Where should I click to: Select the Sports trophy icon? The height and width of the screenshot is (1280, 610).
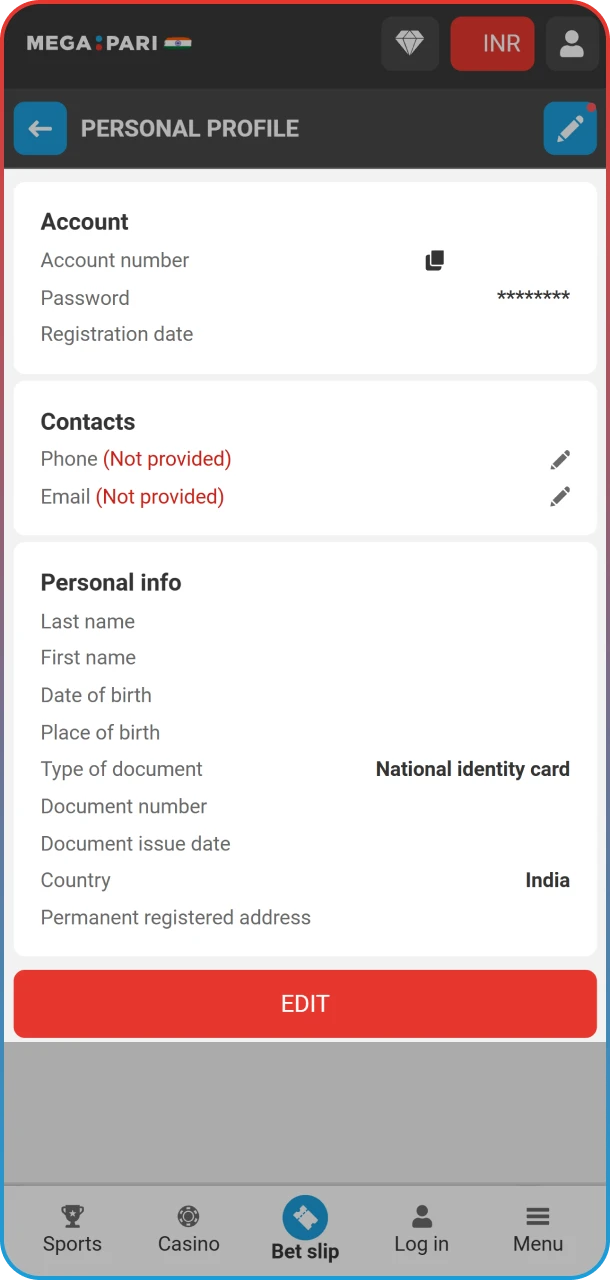[x=71, y=1214]
